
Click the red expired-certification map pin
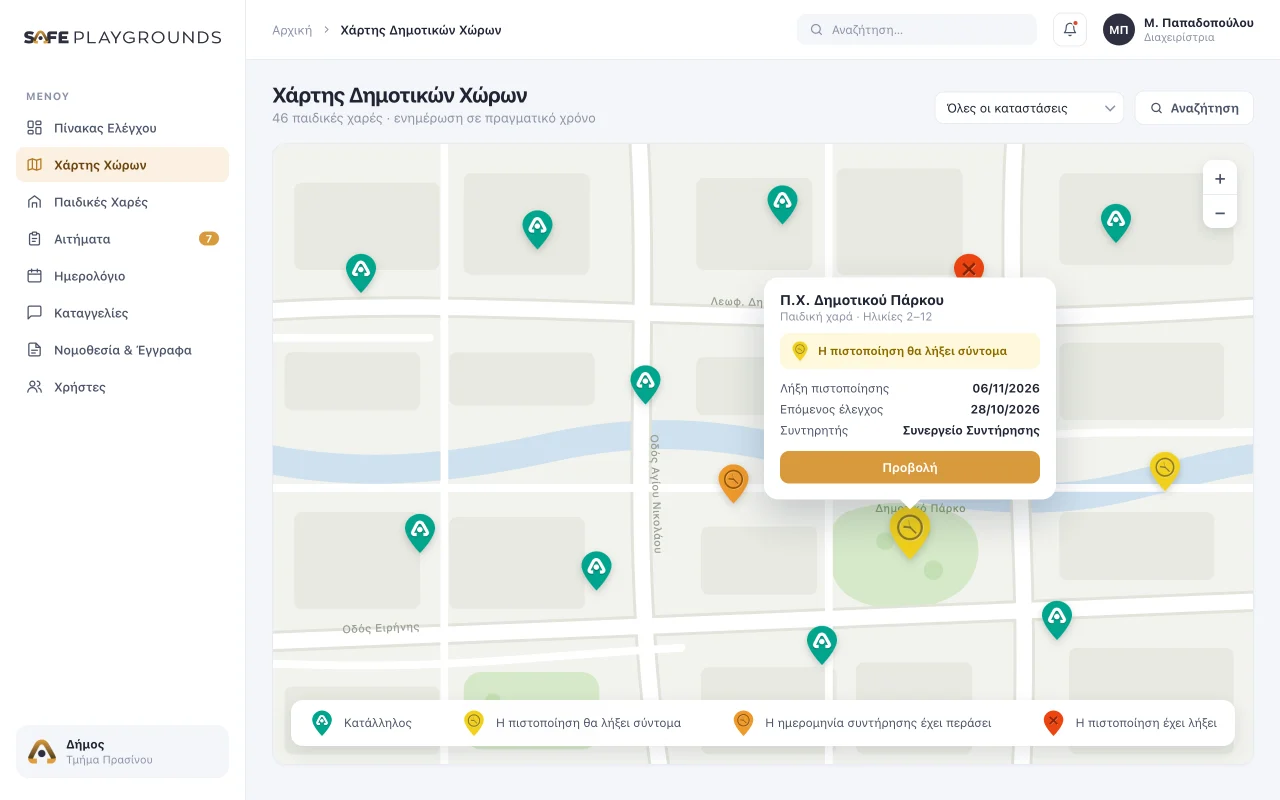[968, 268]
